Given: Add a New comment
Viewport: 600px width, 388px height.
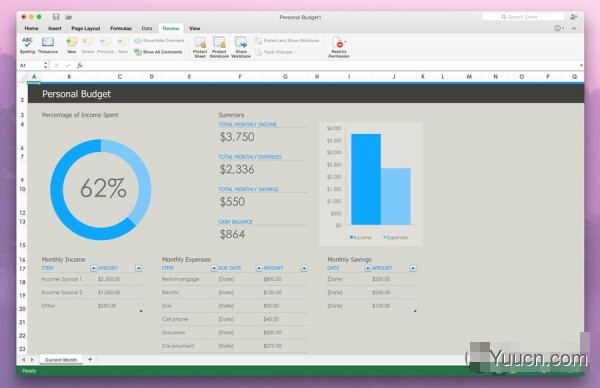Looking at the screenshot, I should tap(72, 45).
